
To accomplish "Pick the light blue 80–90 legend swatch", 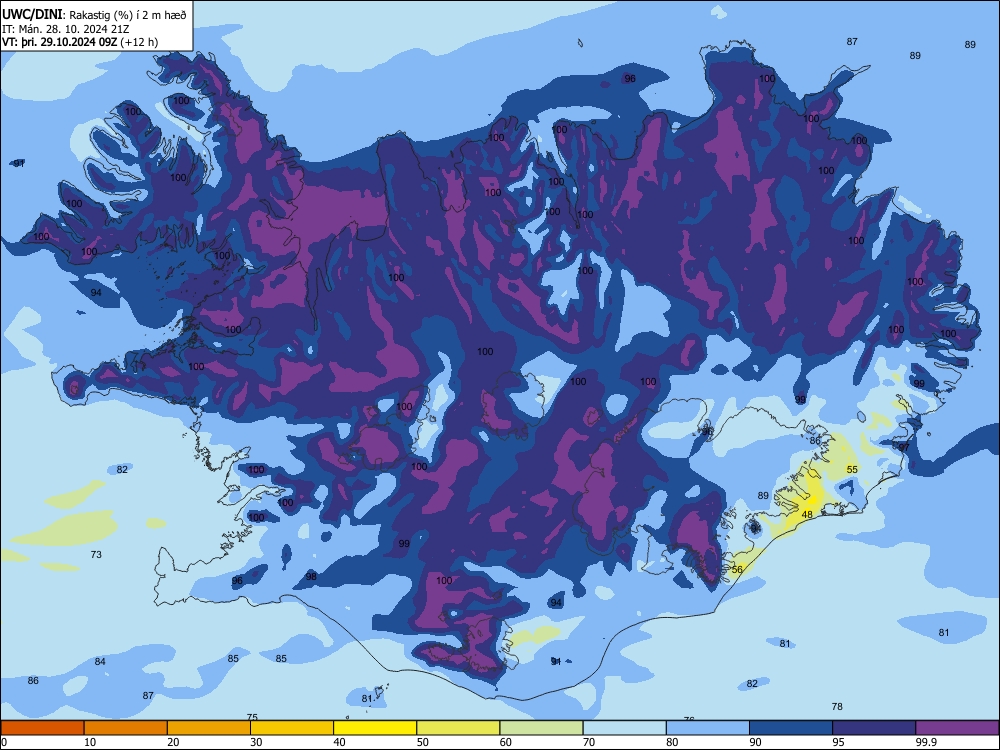I will [x=708, y=728].
